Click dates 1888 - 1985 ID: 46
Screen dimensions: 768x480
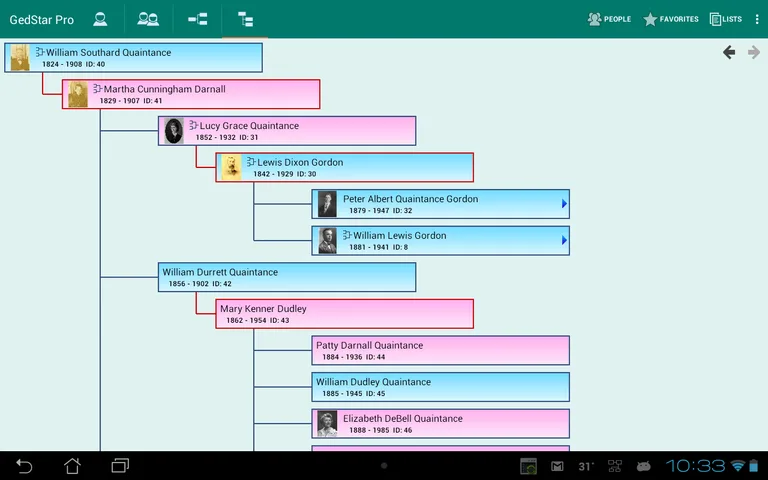pyautogui.click(x=381, y=430)
